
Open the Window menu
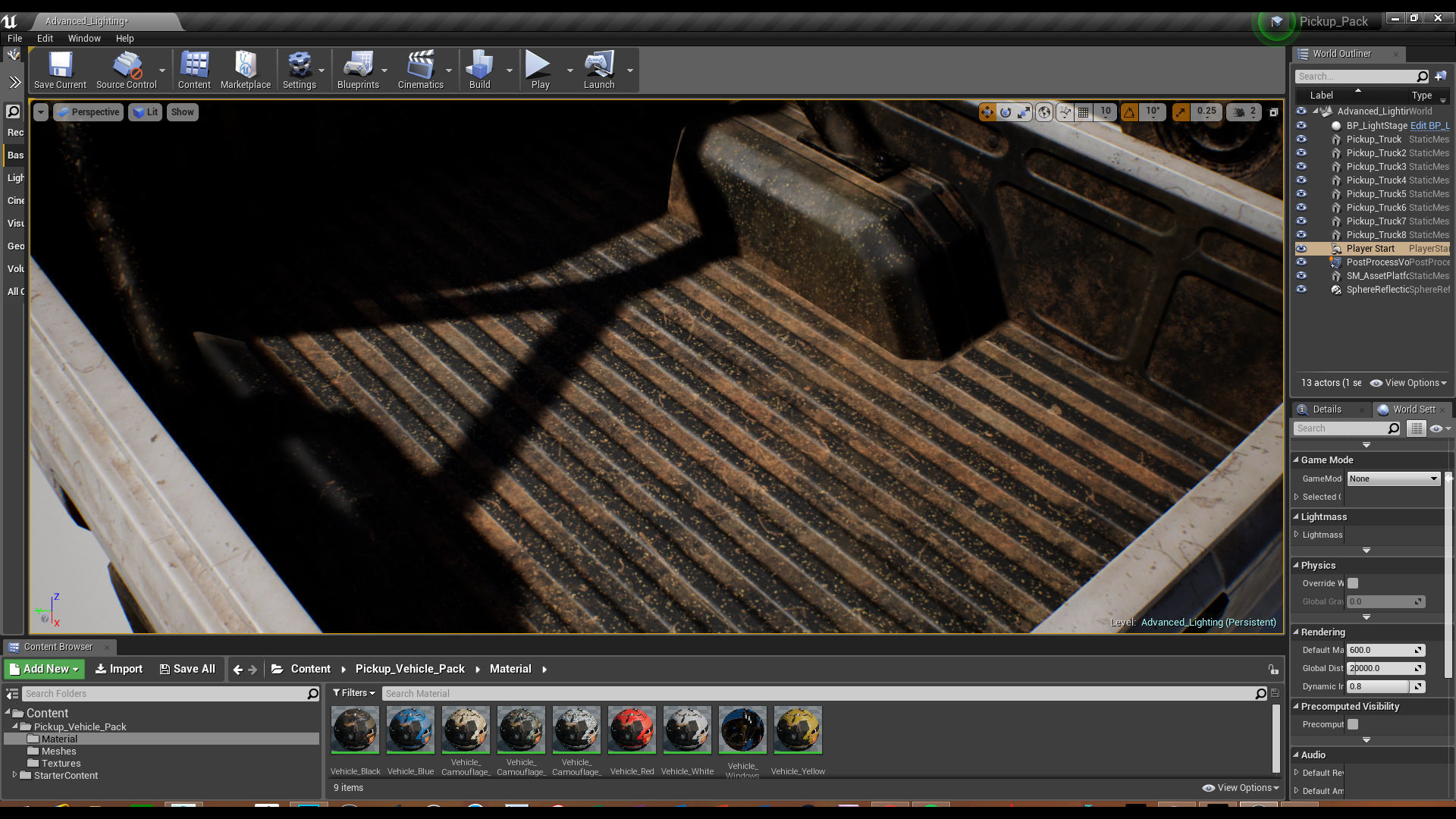83,38
